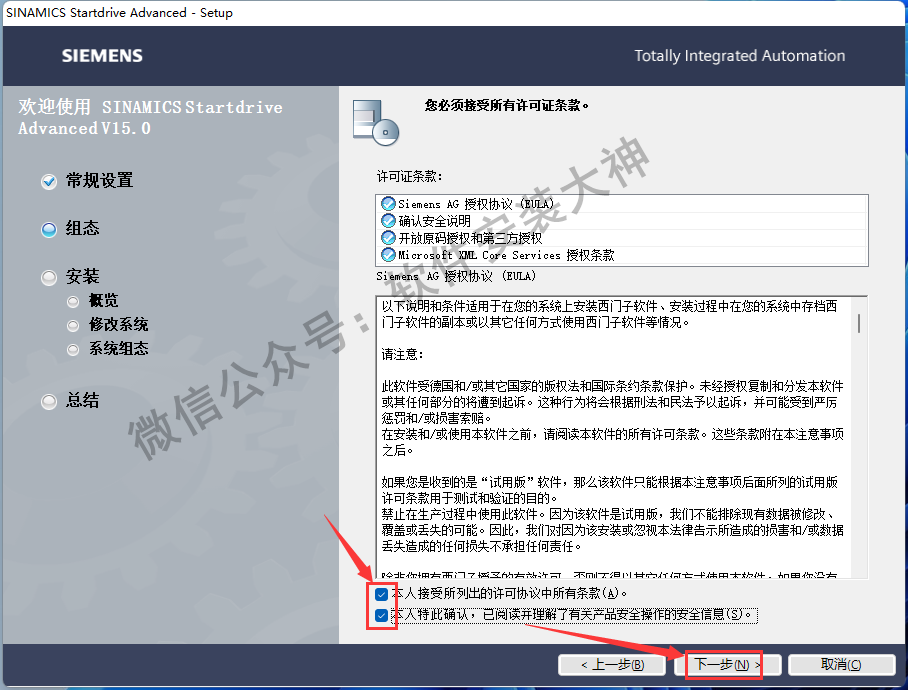This screenshot has width=908, height=690.
Task: Click the SIEMENS logo in header
Action: [x=102, y=56]
